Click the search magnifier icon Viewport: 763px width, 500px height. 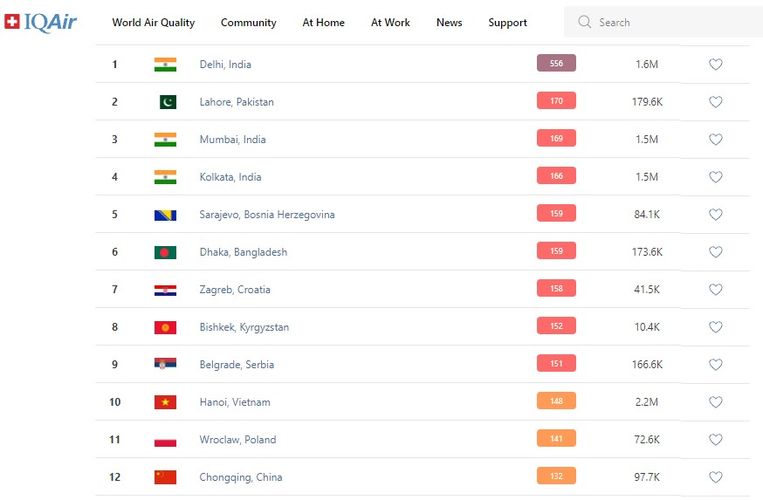click(x=585, y=22)
